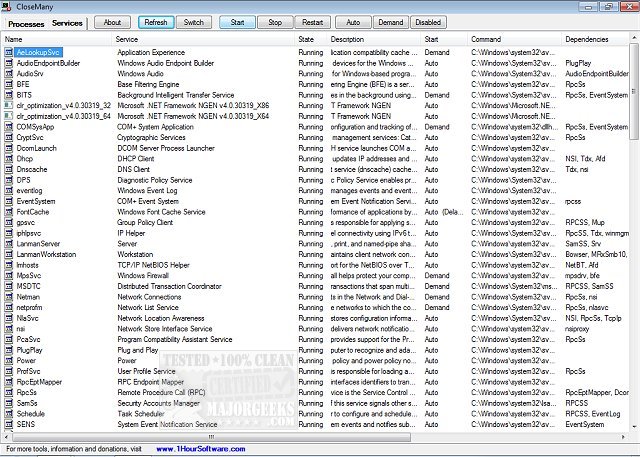The width and height of the screenshot is (640, 457).
Task: Click the BITS service icon
Action: [x=9, y=95]
